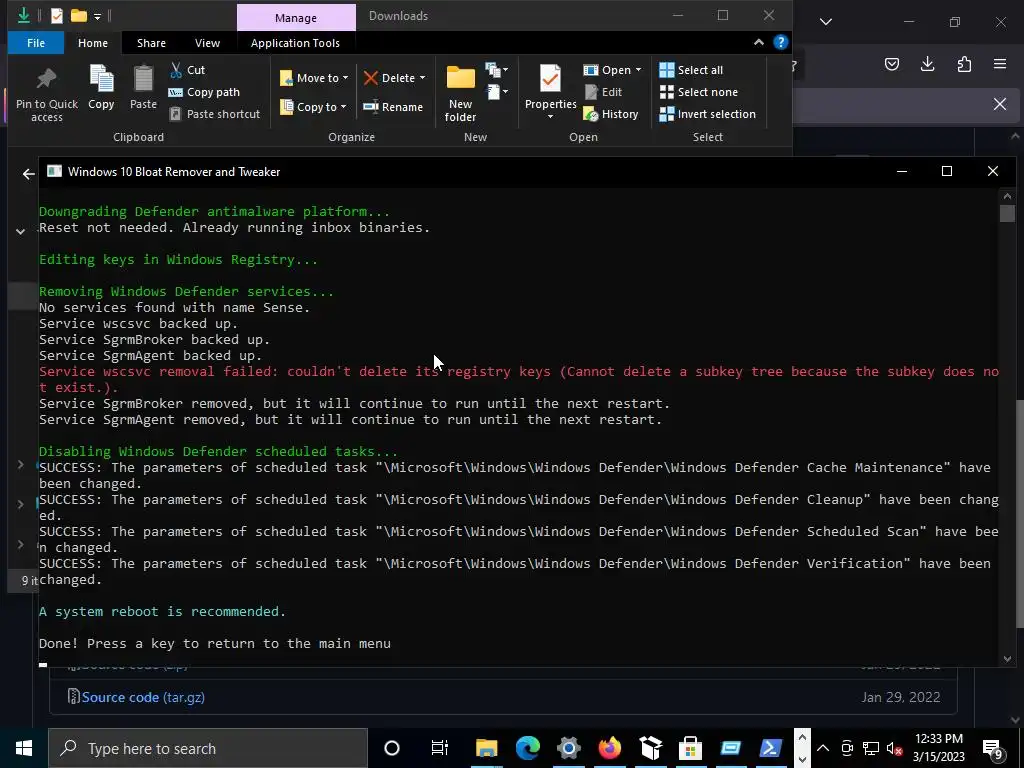Click Edit in Open group
This screenshot has width=1024, height=768.
tap(603, 92)
